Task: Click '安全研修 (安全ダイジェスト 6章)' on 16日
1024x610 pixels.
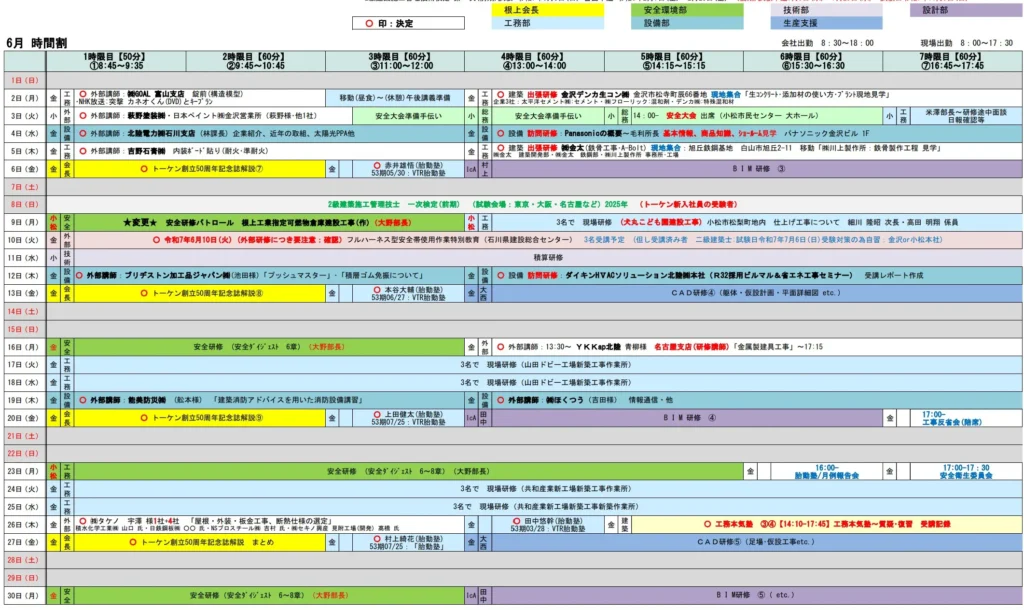Action: click(269, 347)
